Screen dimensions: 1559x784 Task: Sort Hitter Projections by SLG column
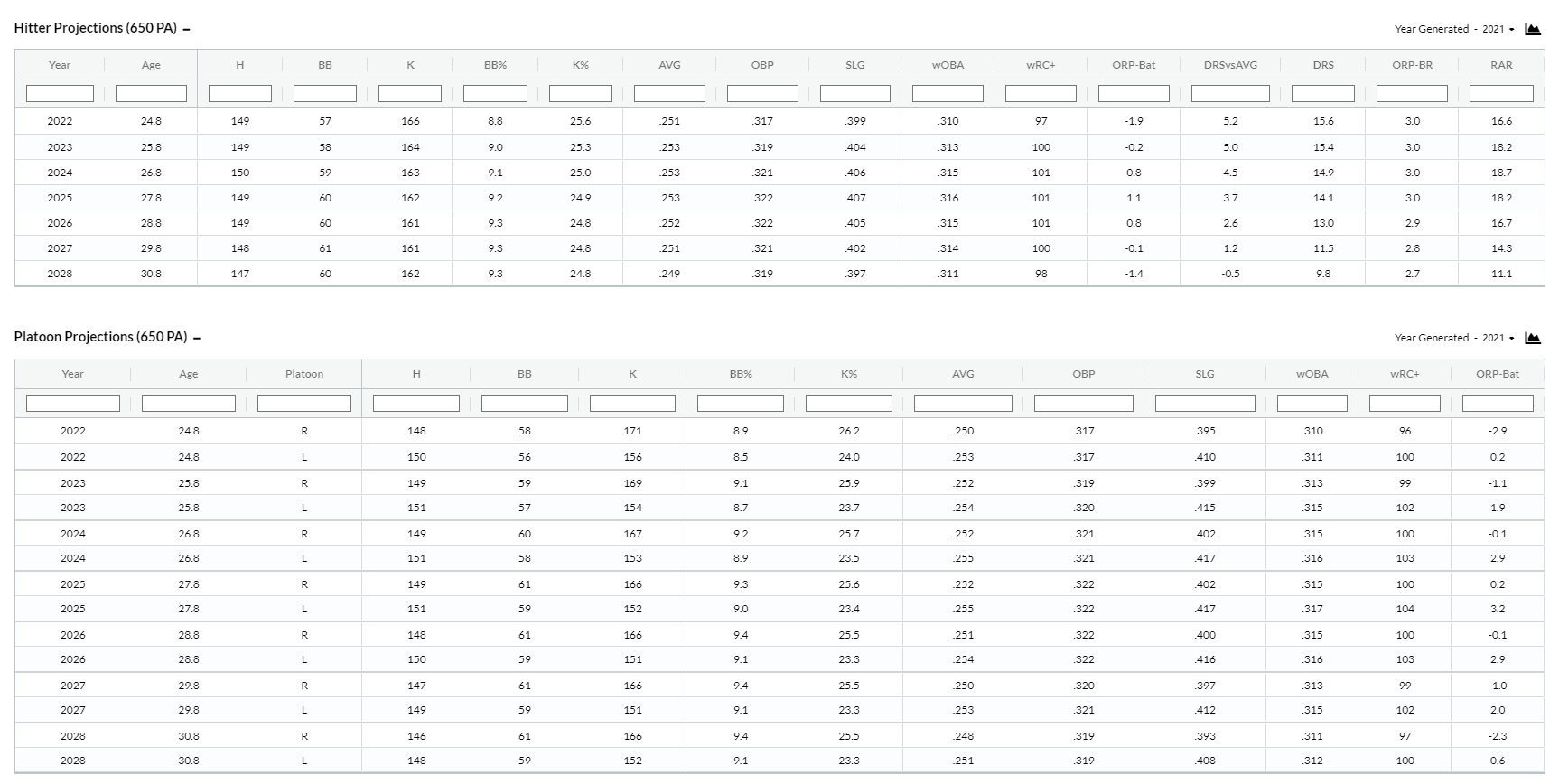(855, 65)
